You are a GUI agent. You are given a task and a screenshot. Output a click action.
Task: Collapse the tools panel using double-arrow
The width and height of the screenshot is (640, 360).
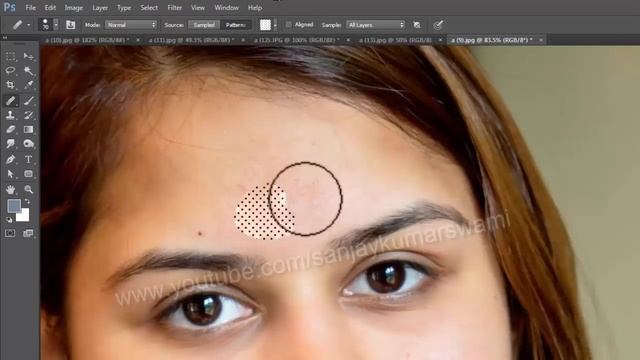pyautogui.click(x=5, y=38)
